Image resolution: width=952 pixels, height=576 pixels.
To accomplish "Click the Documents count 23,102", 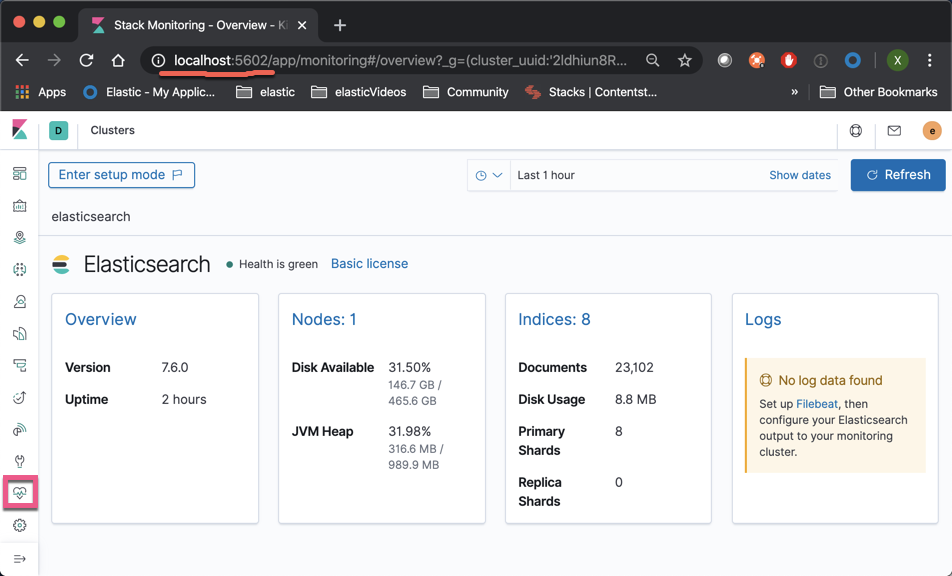I will click(634, 368).
